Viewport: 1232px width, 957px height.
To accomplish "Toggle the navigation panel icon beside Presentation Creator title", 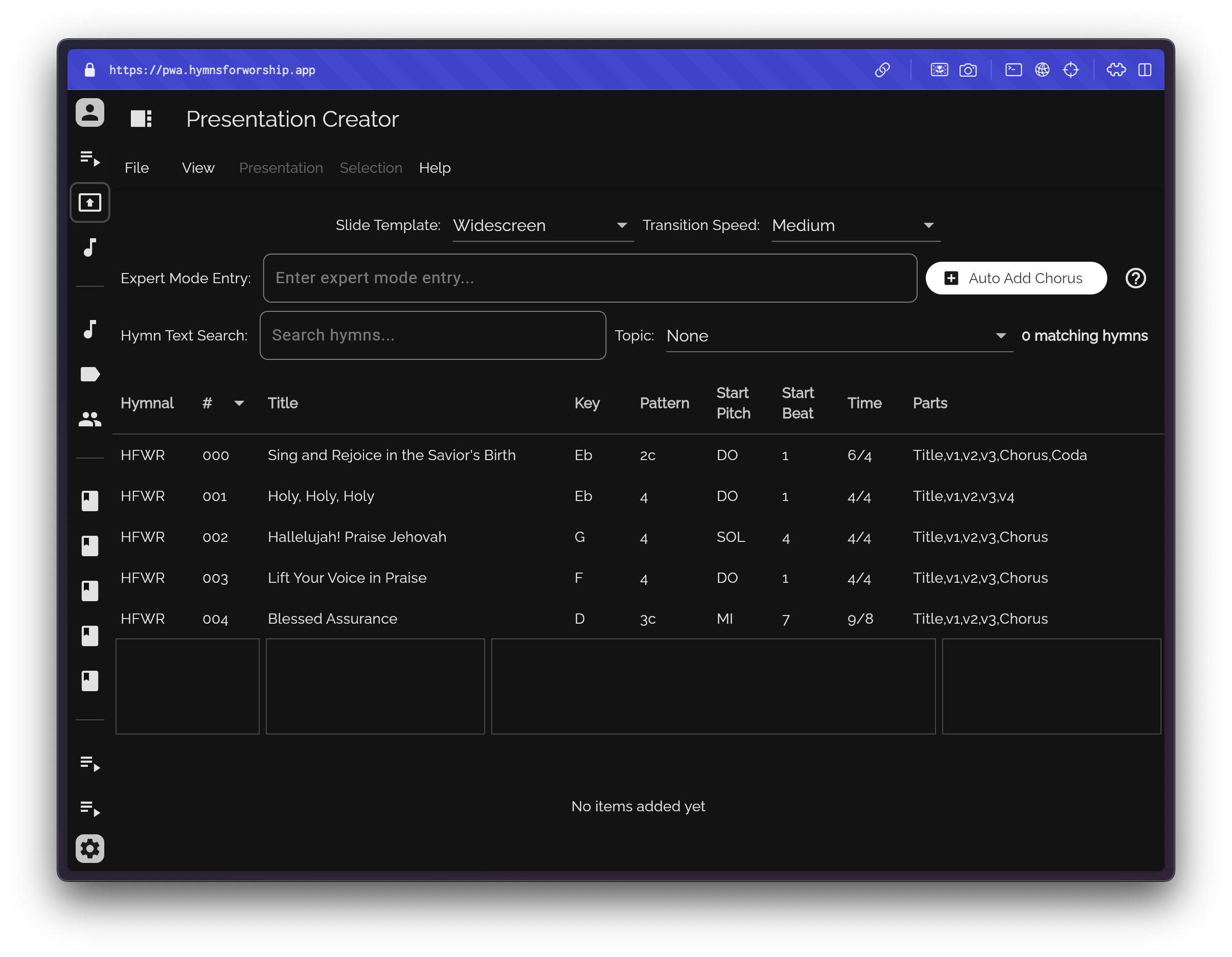I will 141,119.
